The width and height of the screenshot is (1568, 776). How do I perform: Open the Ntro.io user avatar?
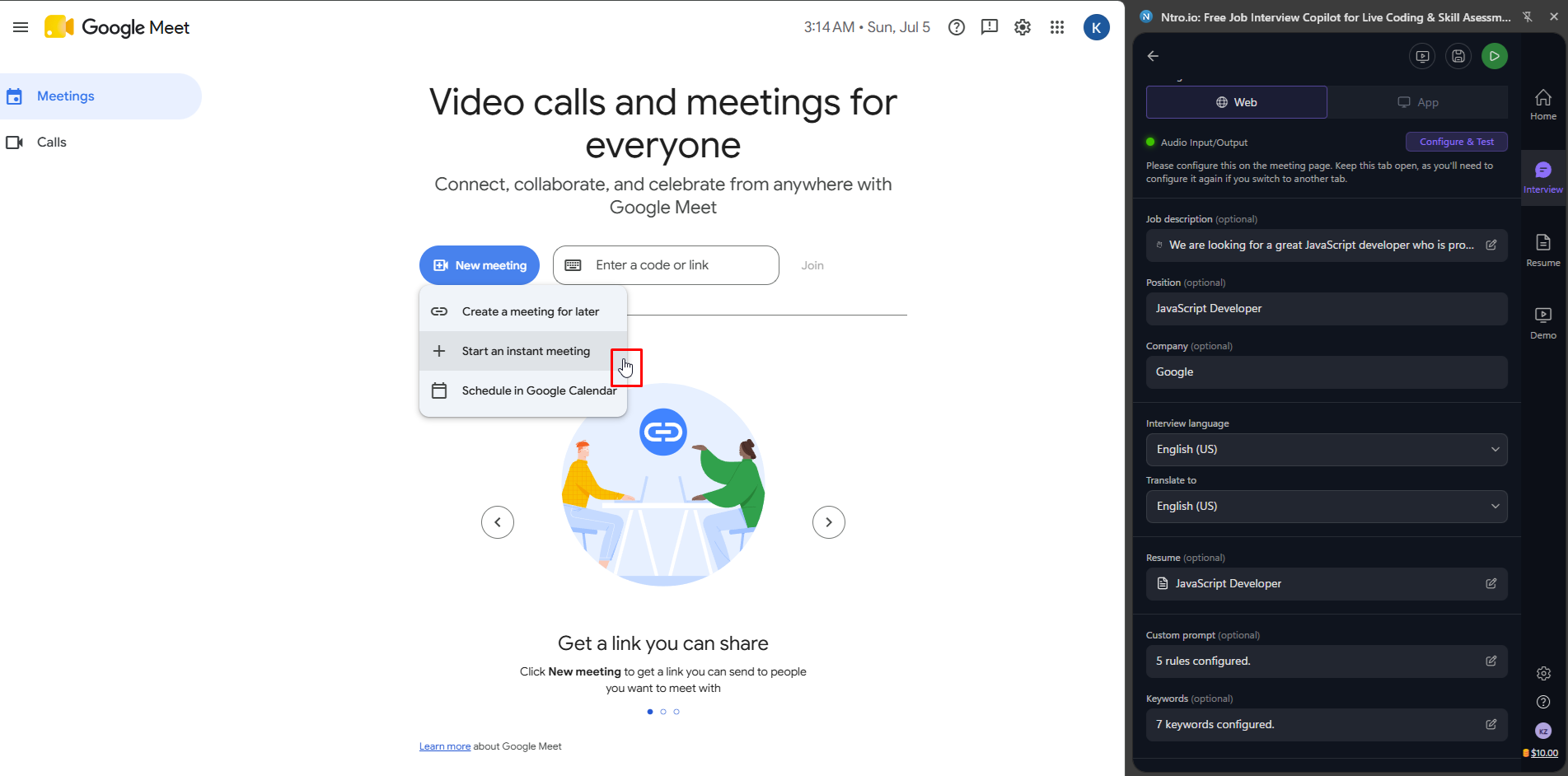point(1543,731)
